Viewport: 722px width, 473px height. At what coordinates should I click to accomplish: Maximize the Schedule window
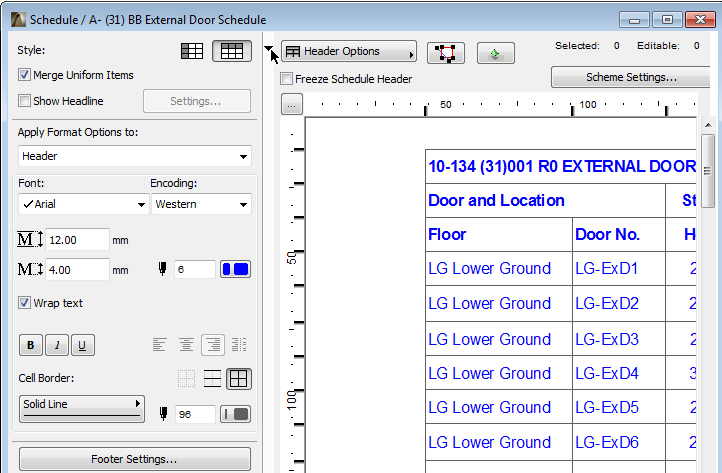(667, 20)
